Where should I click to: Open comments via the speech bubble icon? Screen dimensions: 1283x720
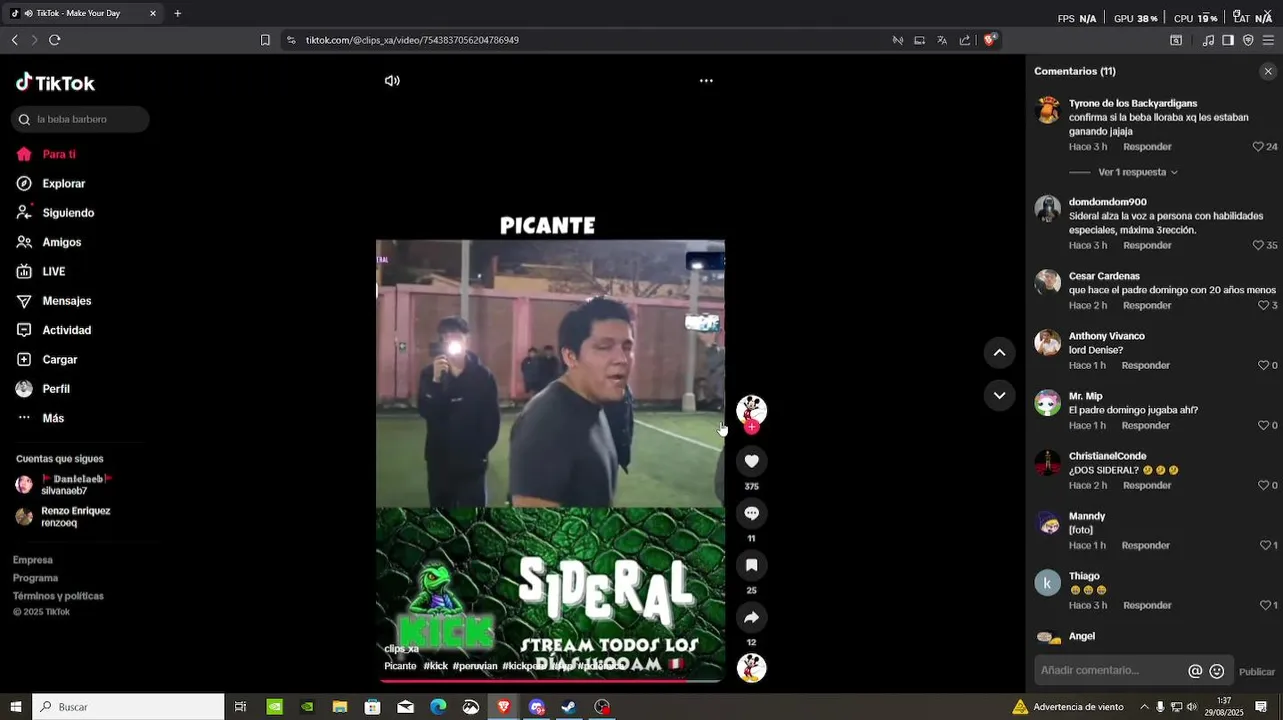[x=752, y=513]
